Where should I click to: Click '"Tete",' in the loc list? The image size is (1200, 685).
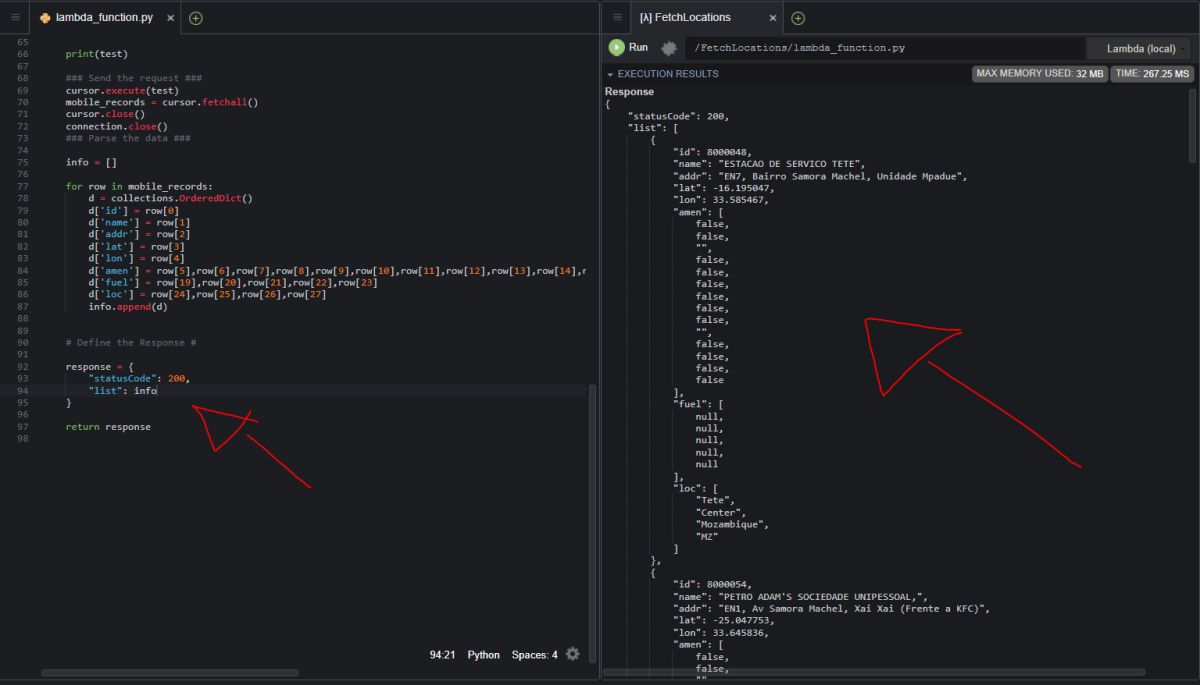[x=716, y=500]
